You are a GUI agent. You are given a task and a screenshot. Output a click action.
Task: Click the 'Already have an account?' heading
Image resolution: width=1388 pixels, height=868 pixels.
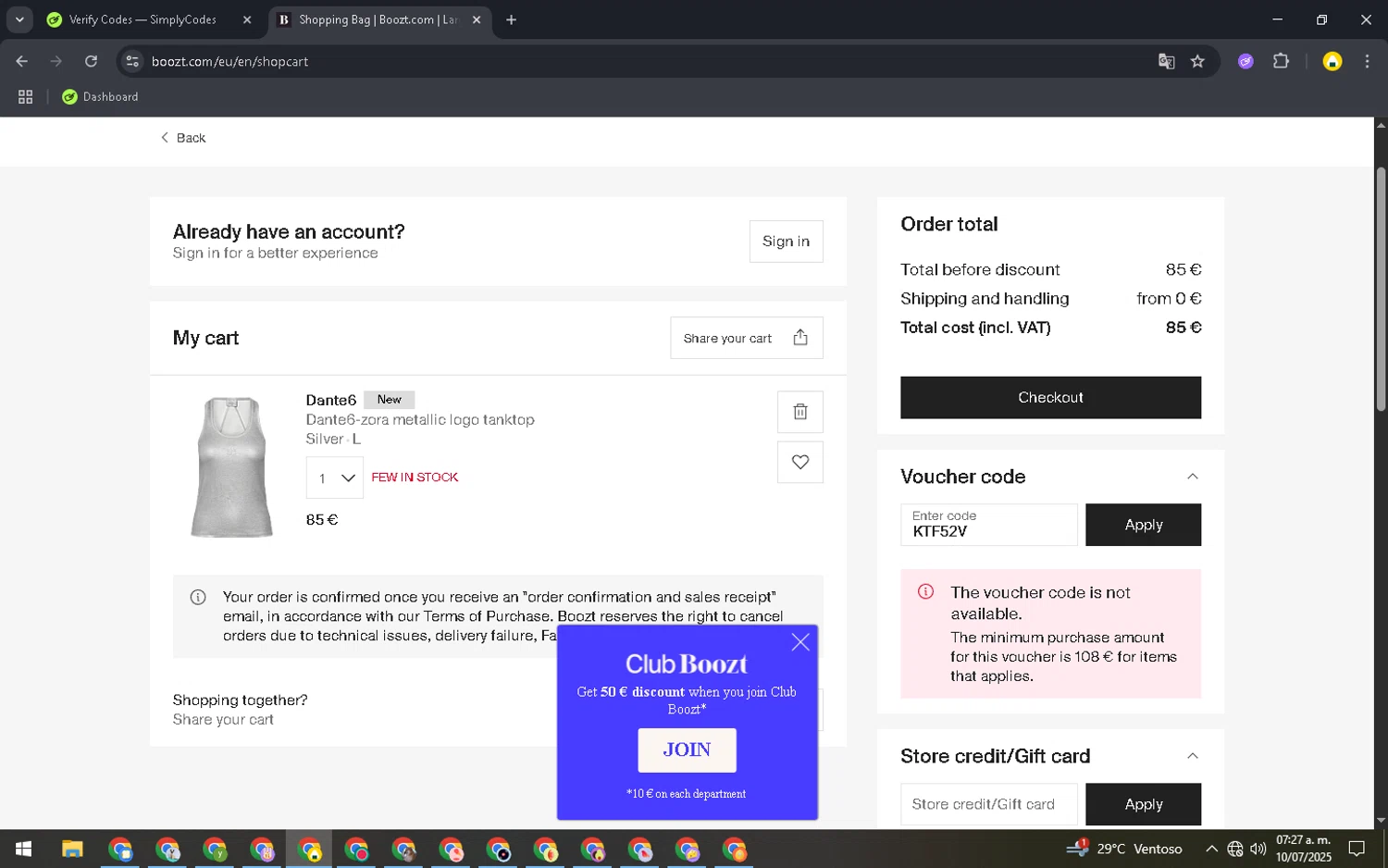(x=289, y=231)
